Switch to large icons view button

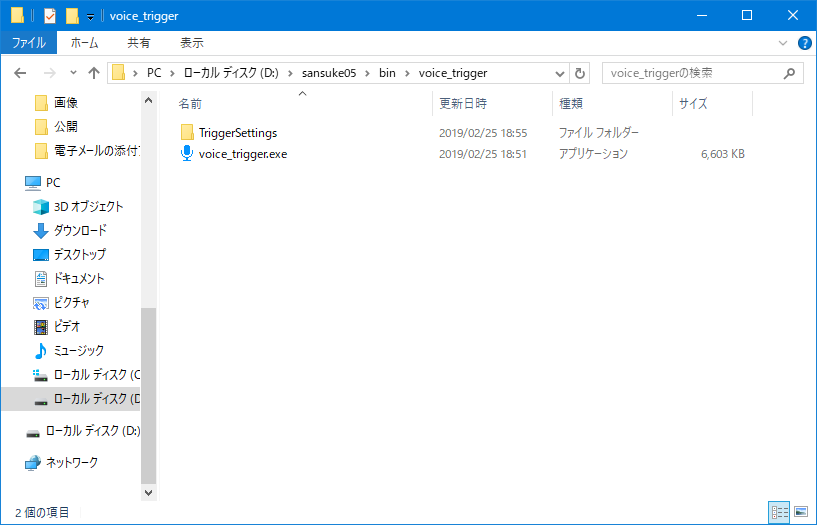[x=801, y=512]
